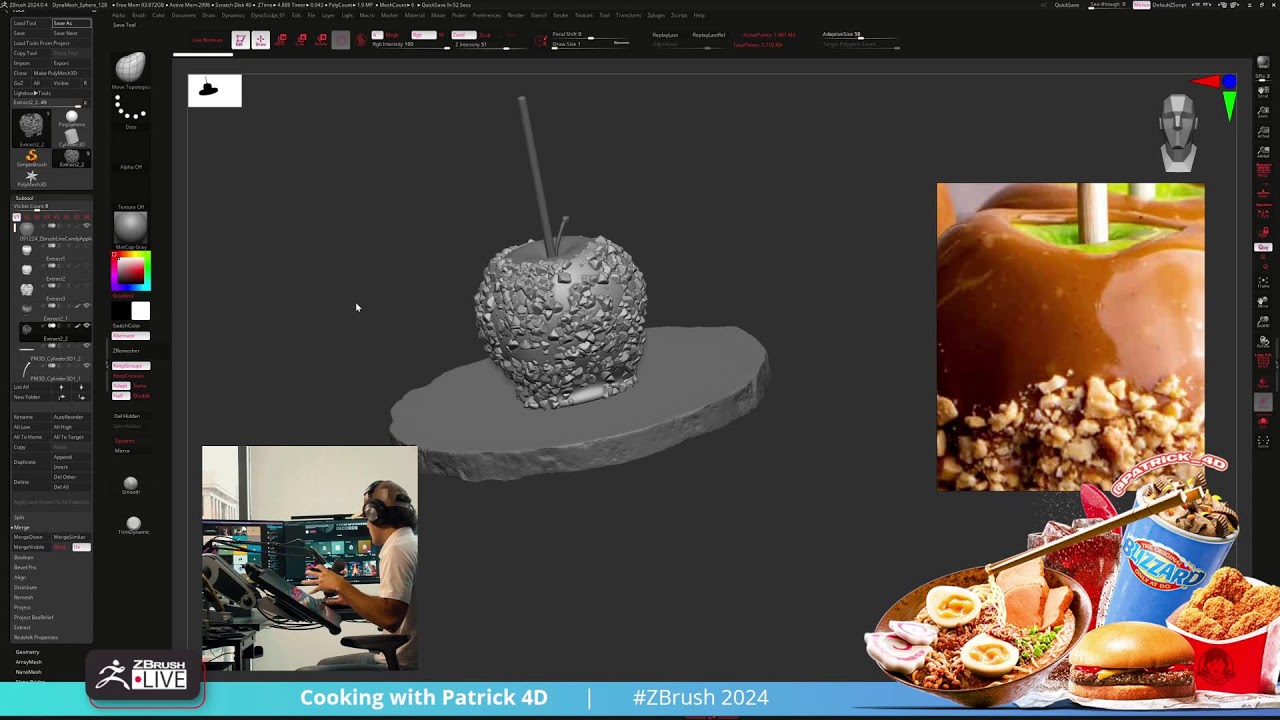Viewport: 1280px width, 720px height.
Task: Select the PolySphere tool thumbnail
Action: click(71, 118)
